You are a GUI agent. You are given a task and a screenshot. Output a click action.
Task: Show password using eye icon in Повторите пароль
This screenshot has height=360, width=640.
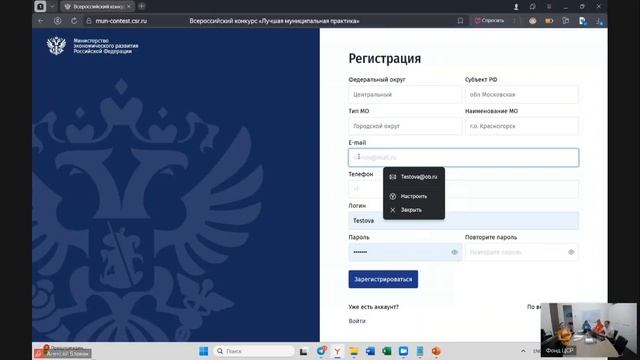(571, 252)
